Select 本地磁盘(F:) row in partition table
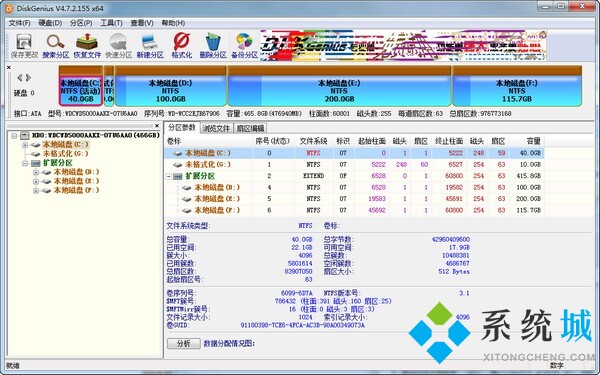The image size is (600, 375). pos(354,210)
